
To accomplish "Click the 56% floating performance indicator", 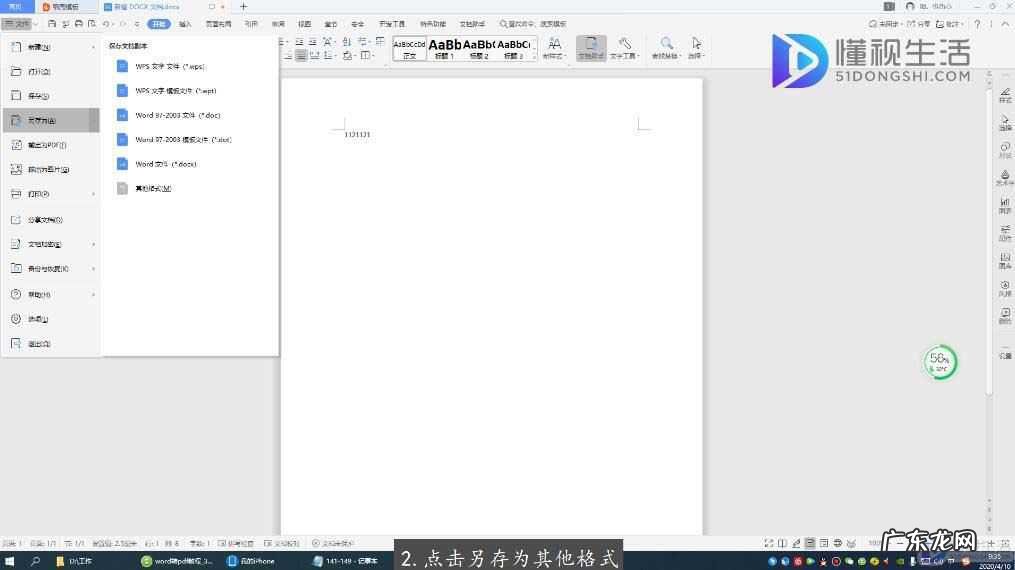I will 939,362.
